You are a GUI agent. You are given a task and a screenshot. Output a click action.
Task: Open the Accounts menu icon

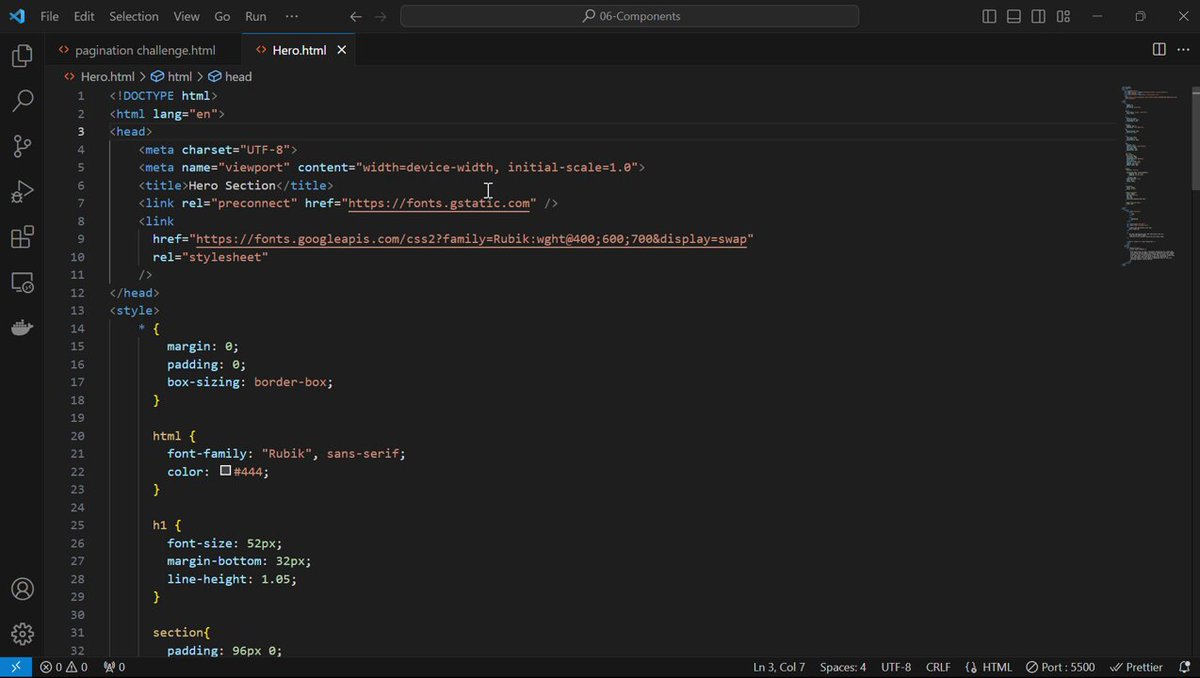click(x=22, y=589)
